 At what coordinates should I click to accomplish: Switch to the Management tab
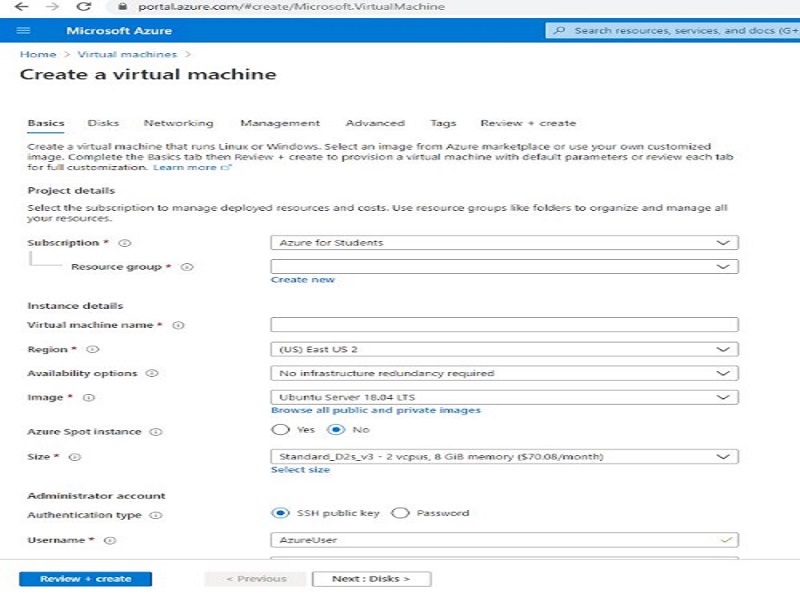[280, 123]
